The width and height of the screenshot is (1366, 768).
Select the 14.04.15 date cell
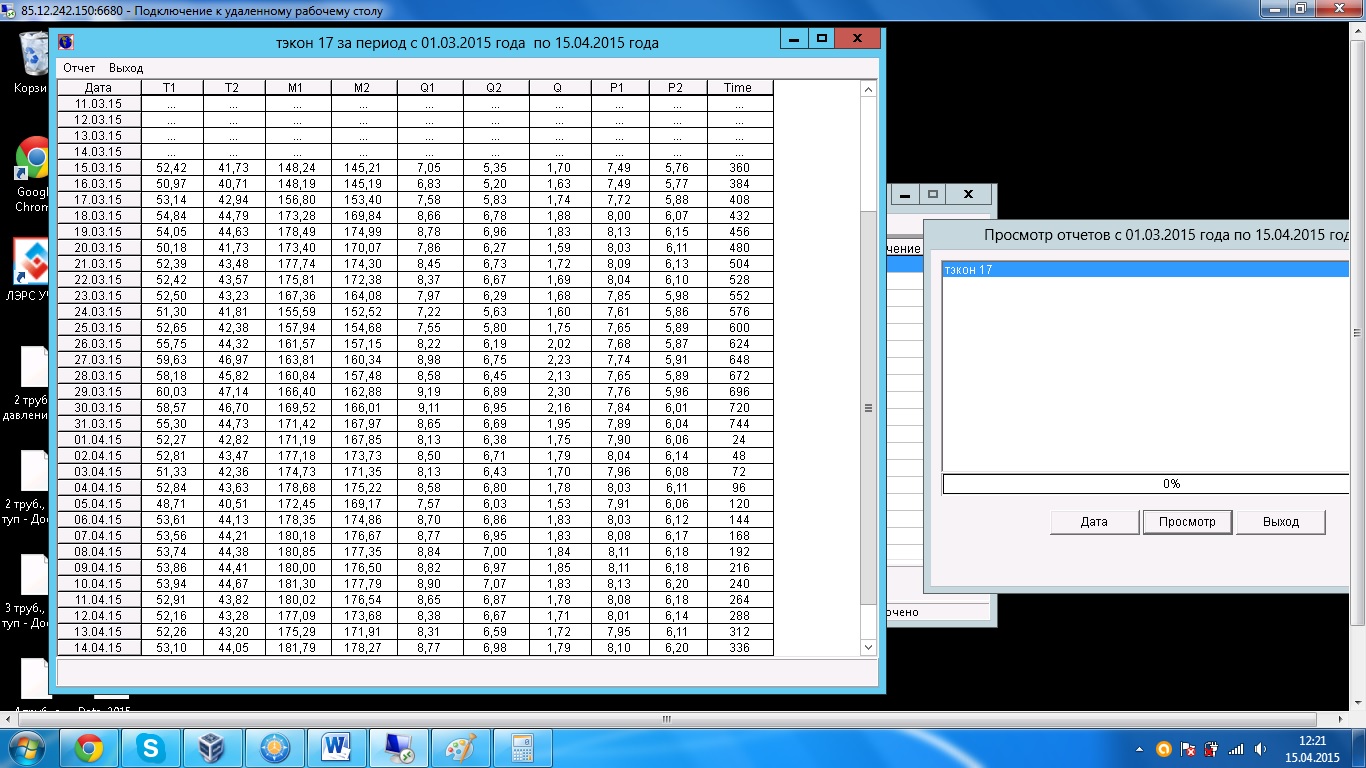coord(98,648)
